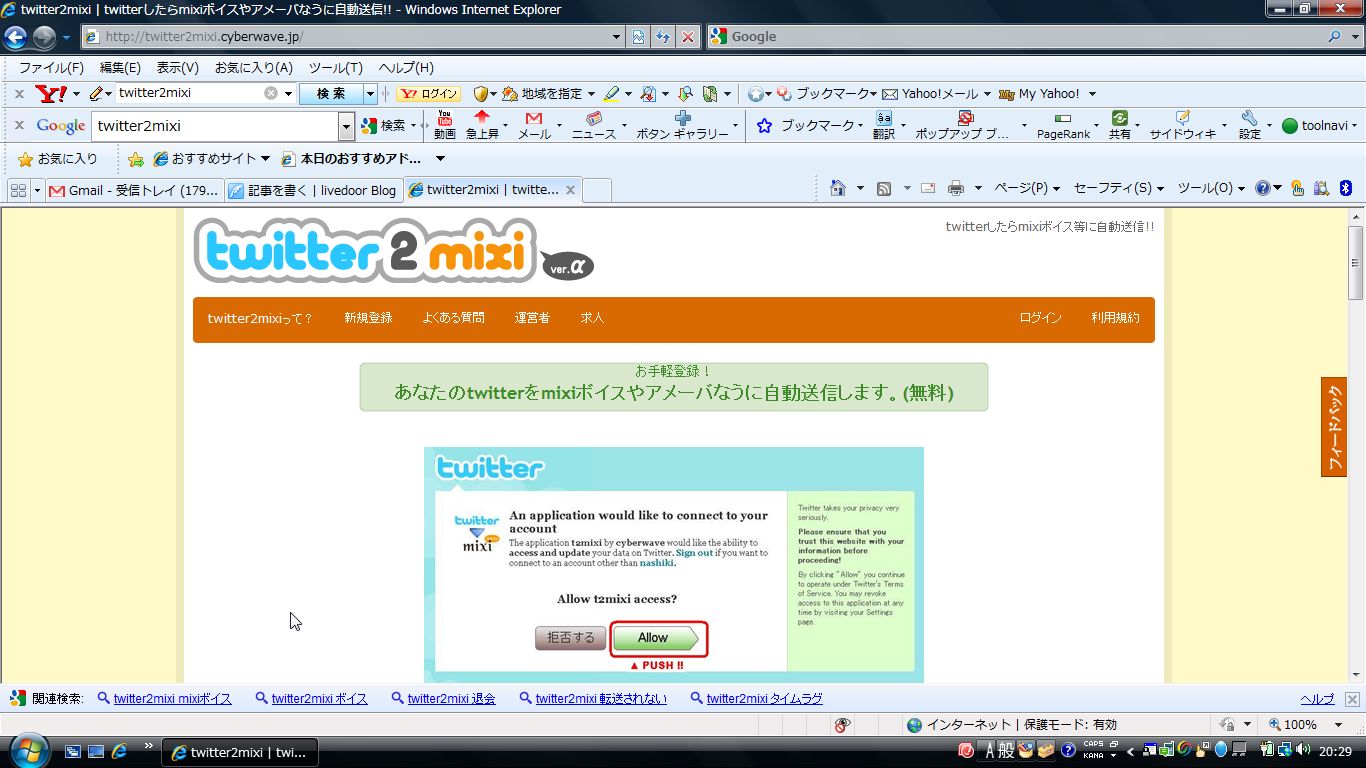This screenshot has width=1366, height=768.
Task: Open the お気に入り(A) menu
Action: [254, 68]
